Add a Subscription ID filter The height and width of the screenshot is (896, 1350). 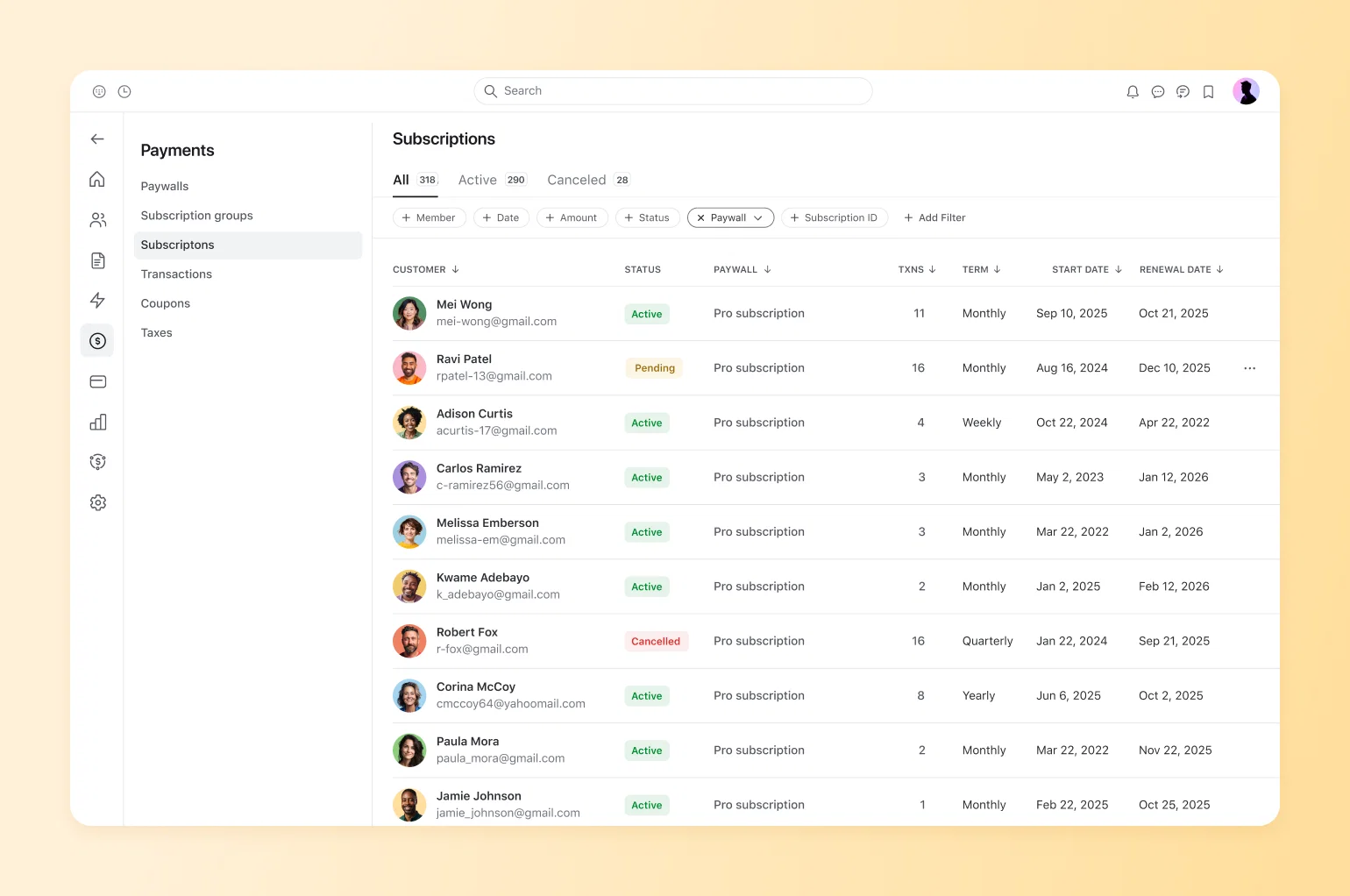point(834,217)
